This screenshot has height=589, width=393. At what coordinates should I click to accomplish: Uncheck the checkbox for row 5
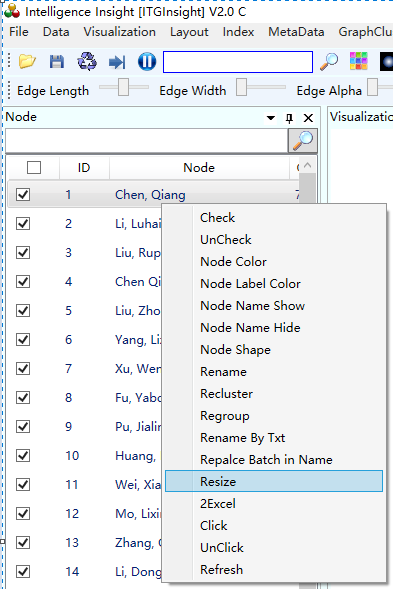coord(23,311)
